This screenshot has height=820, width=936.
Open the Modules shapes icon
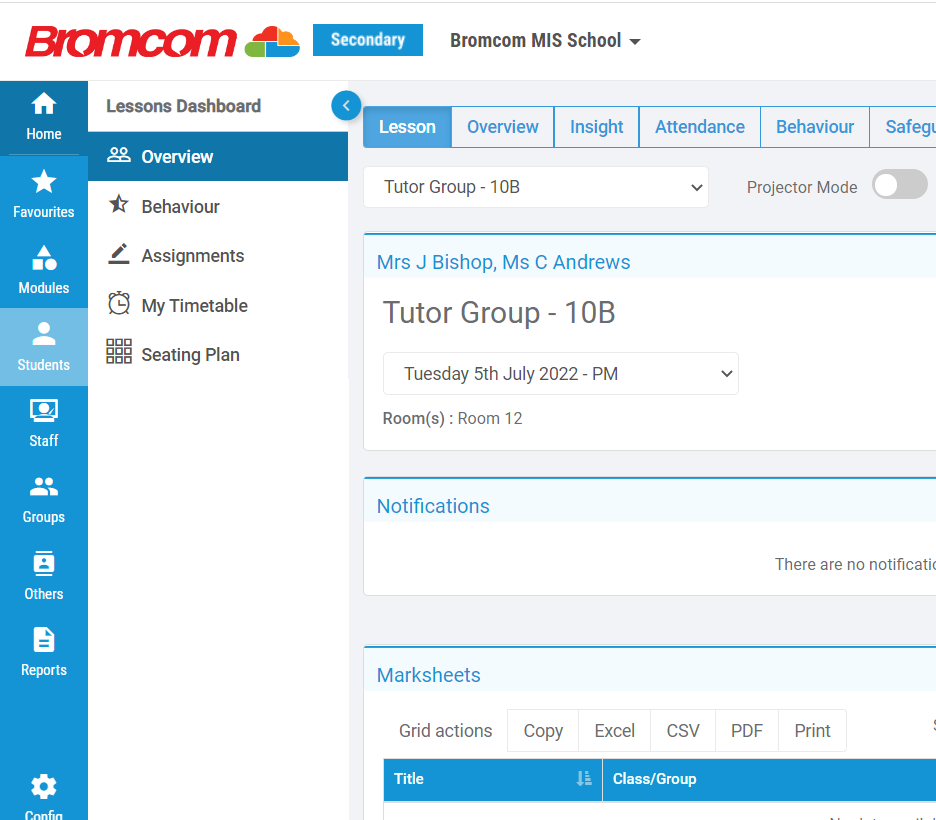coord(44,258)
